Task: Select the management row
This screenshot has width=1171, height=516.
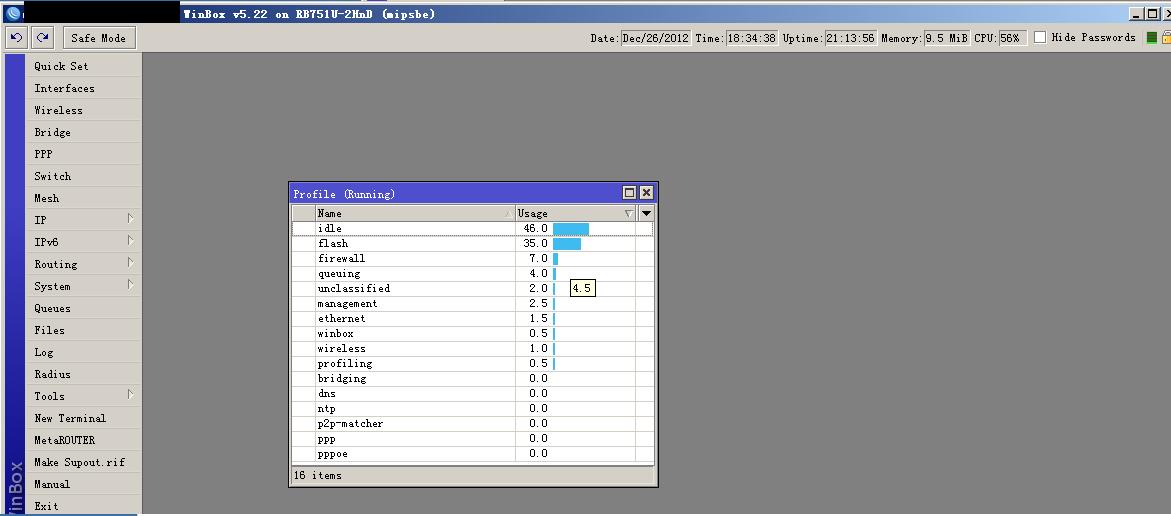Action: (473, 303)
